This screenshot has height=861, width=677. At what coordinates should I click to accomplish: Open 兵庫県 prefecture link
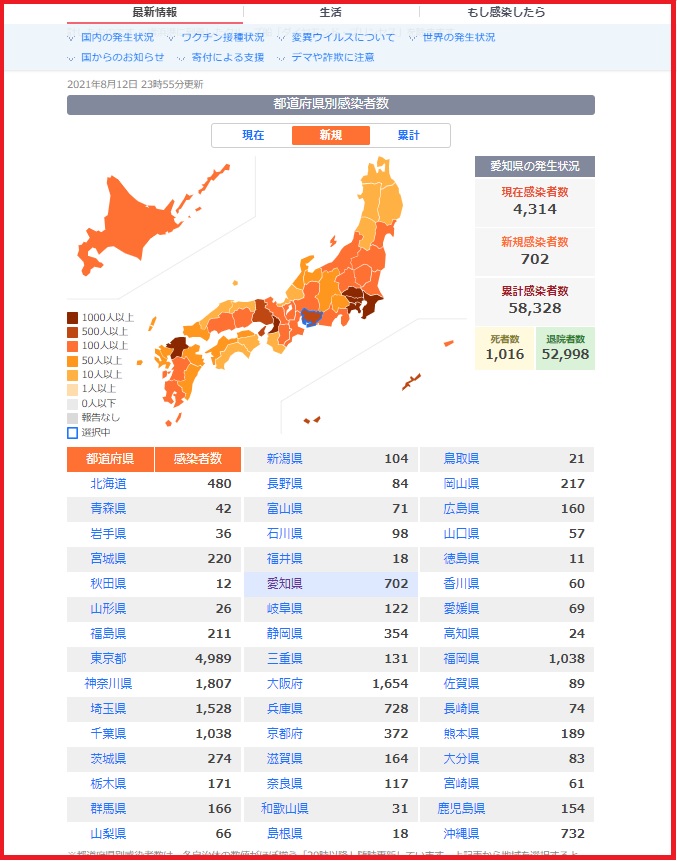coord(284,708)
